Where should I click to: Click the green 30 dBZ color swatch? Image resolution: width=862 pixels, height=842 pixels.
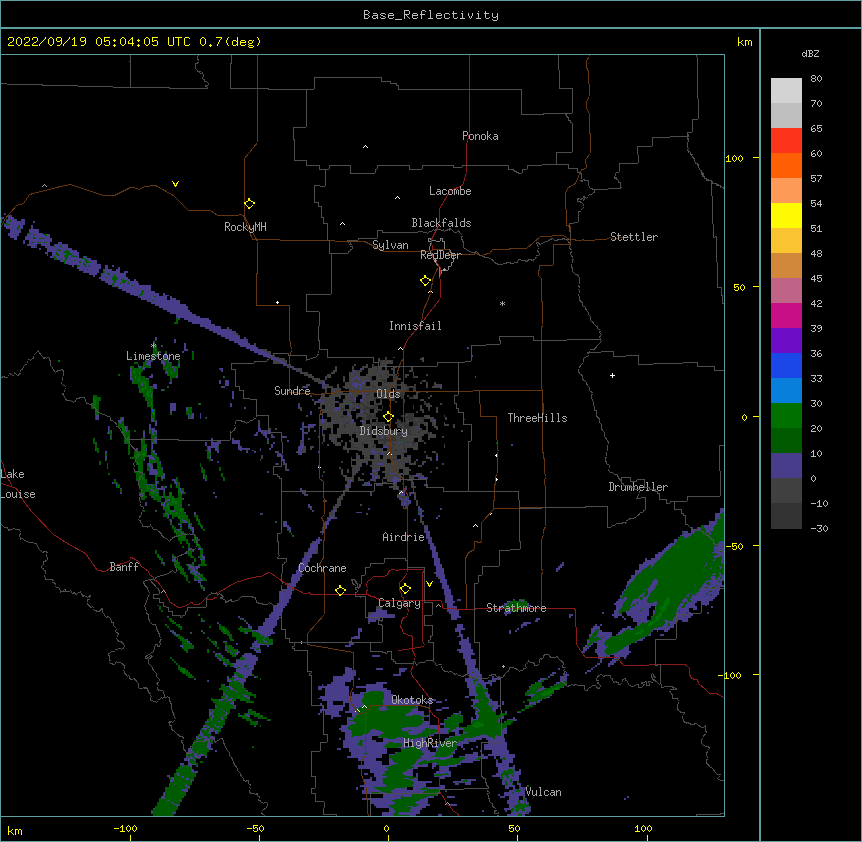click(x=786, y=416)
